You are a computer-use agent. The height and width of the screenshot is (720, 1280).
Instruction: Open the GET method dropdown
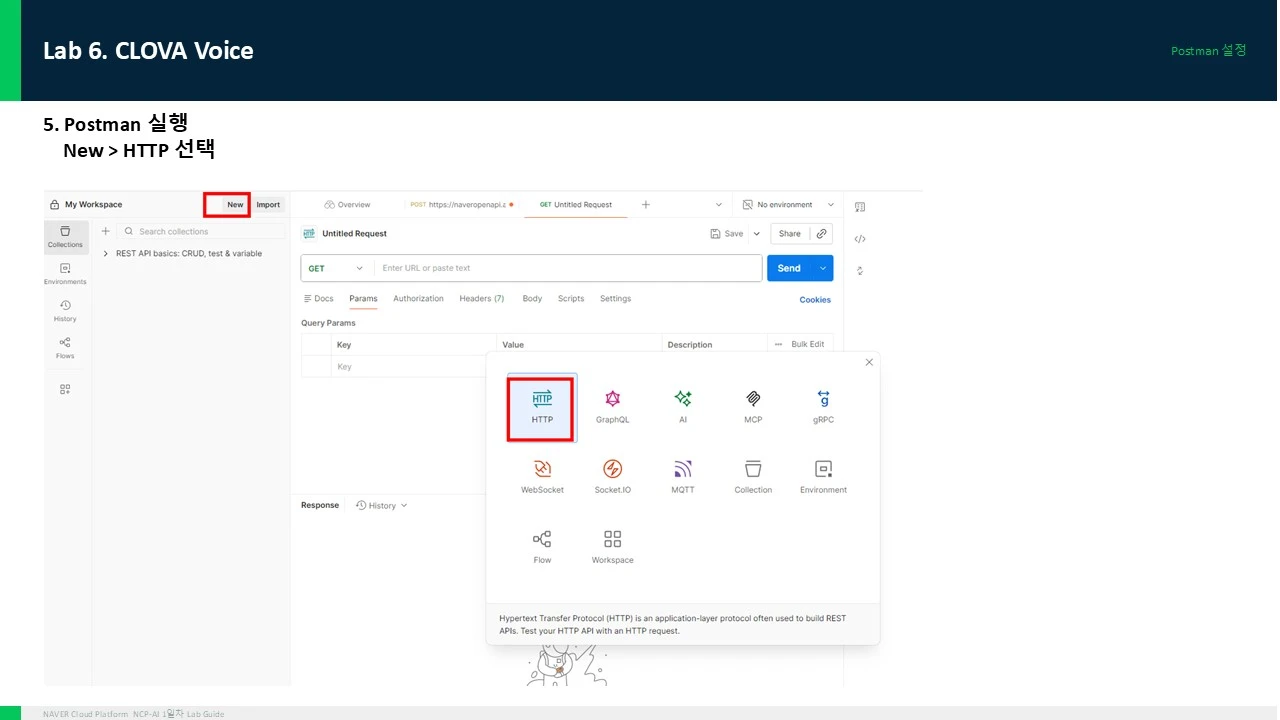click(x=337, y=268)
